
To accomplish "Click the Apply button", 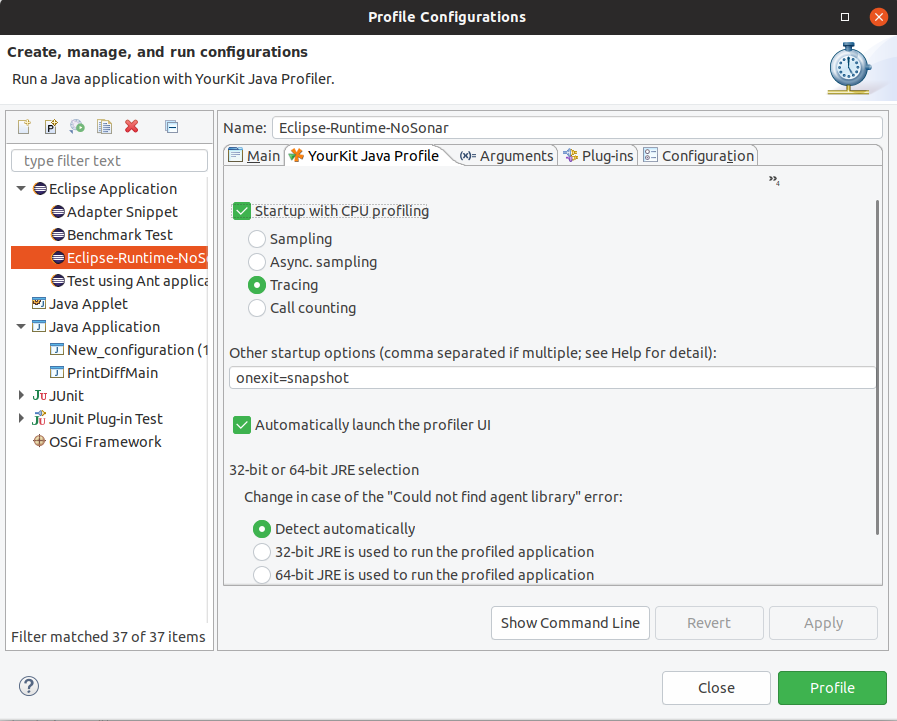I will coord(823,623).
